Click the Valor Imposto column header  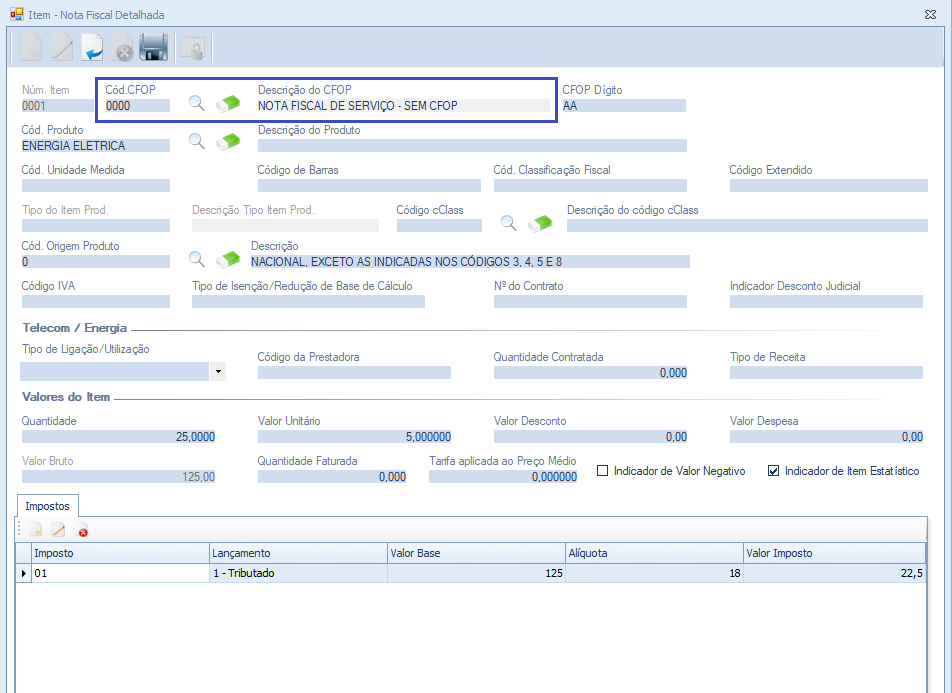833,553
